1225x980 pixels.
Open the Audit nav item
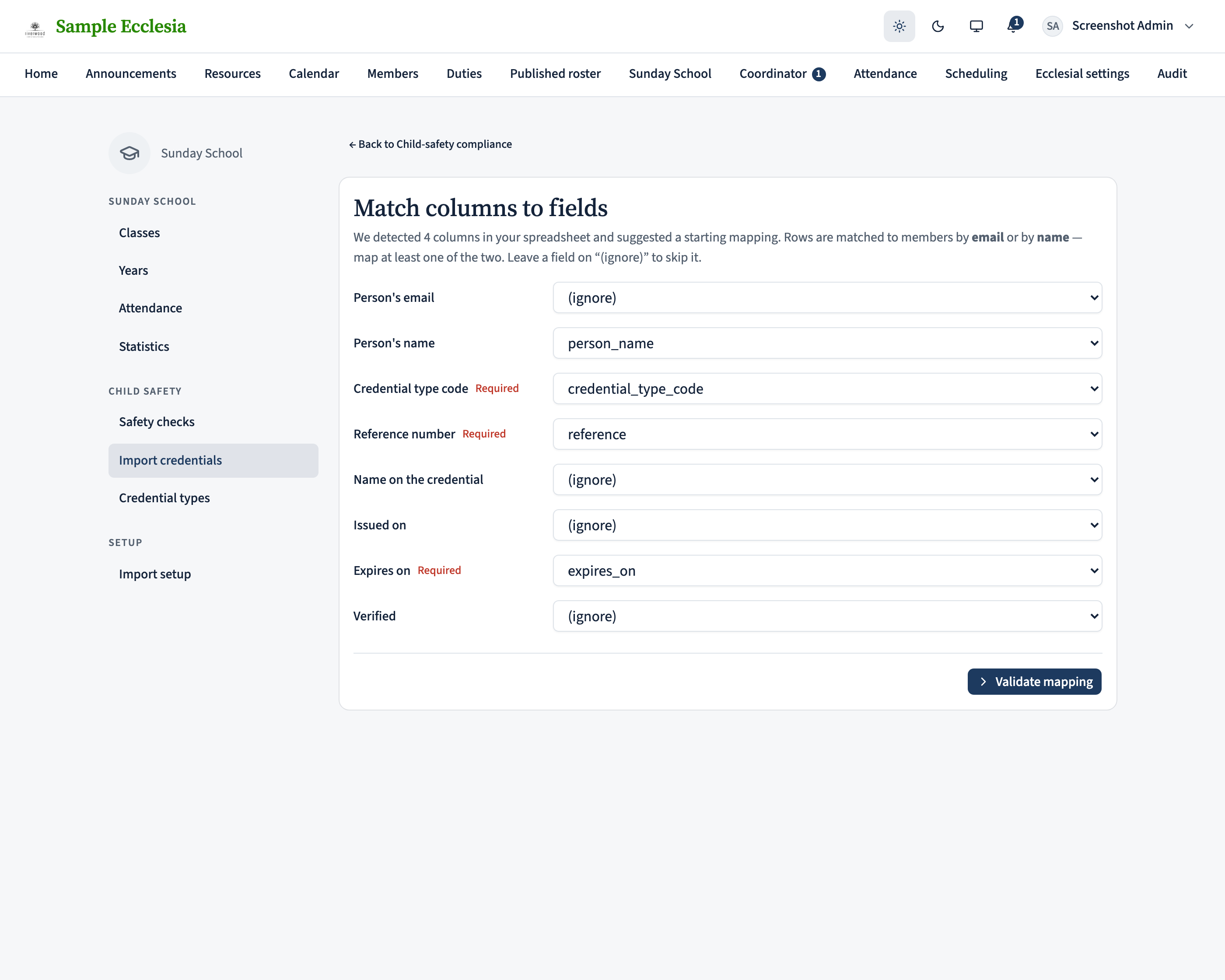(1172, 74)
